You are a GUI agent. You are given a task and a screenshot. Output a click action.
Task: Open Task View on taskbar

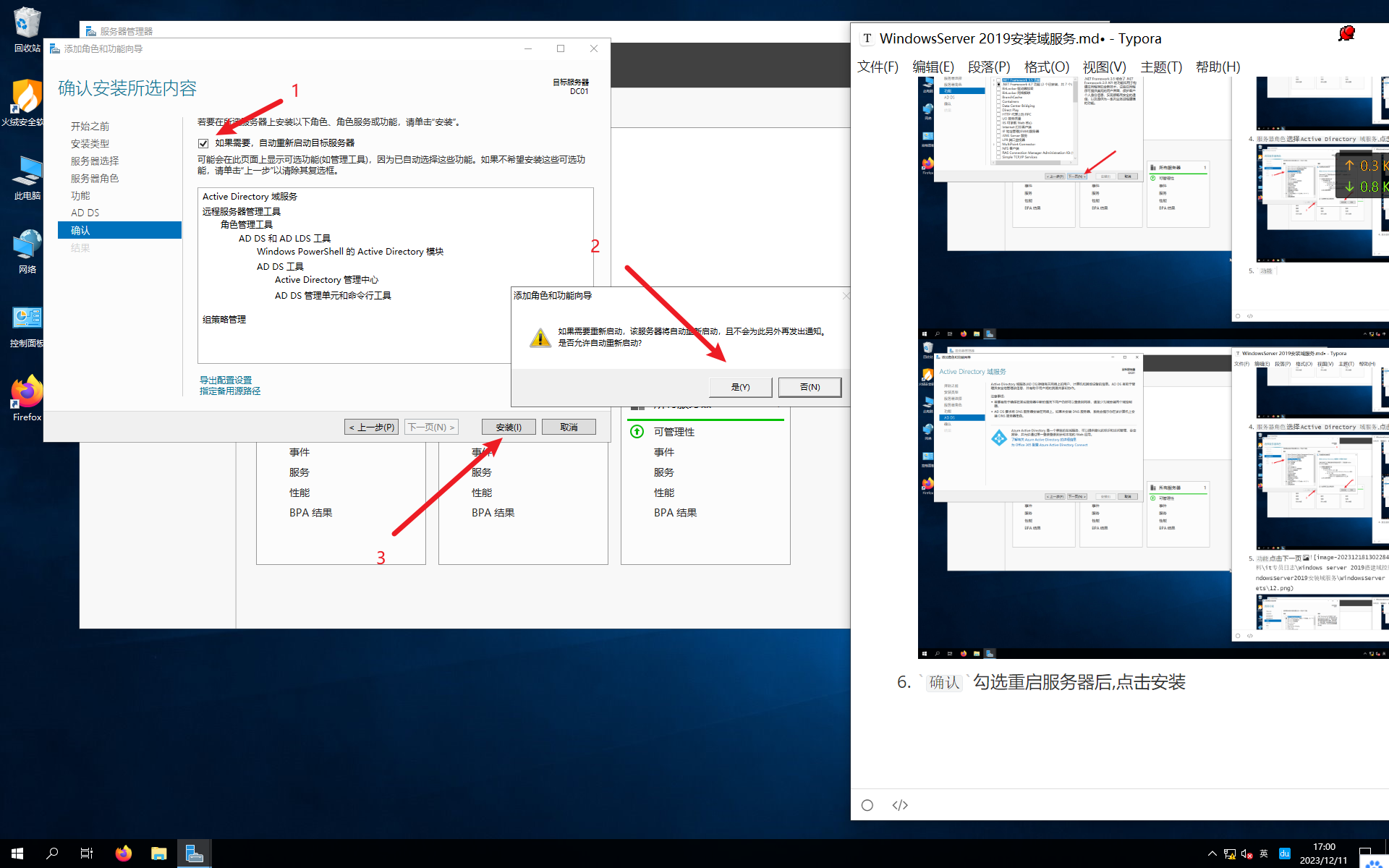[x=87, y=854]
